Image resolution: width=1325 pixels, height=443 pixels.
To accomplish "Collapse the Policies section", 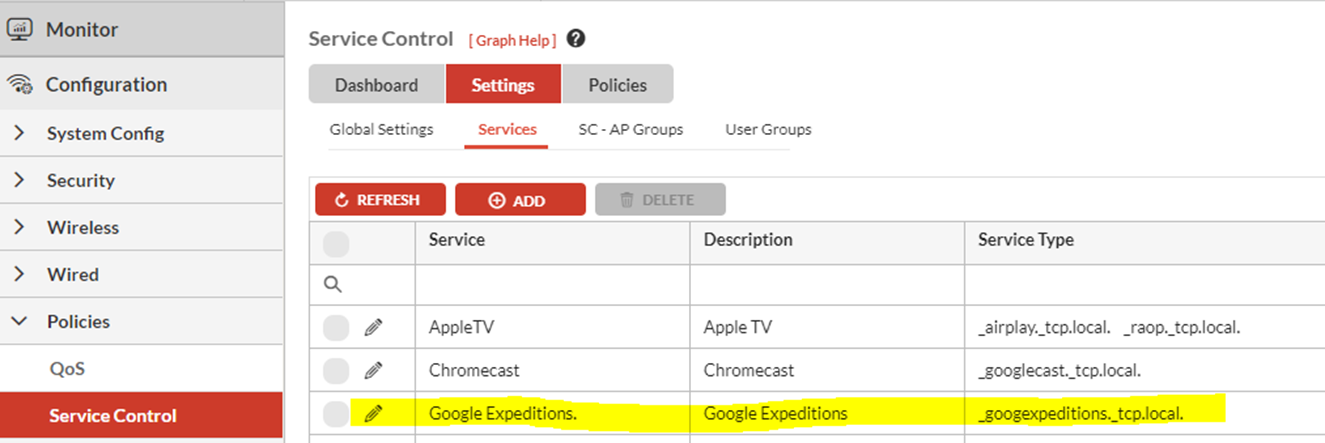I will pos(19,321).
